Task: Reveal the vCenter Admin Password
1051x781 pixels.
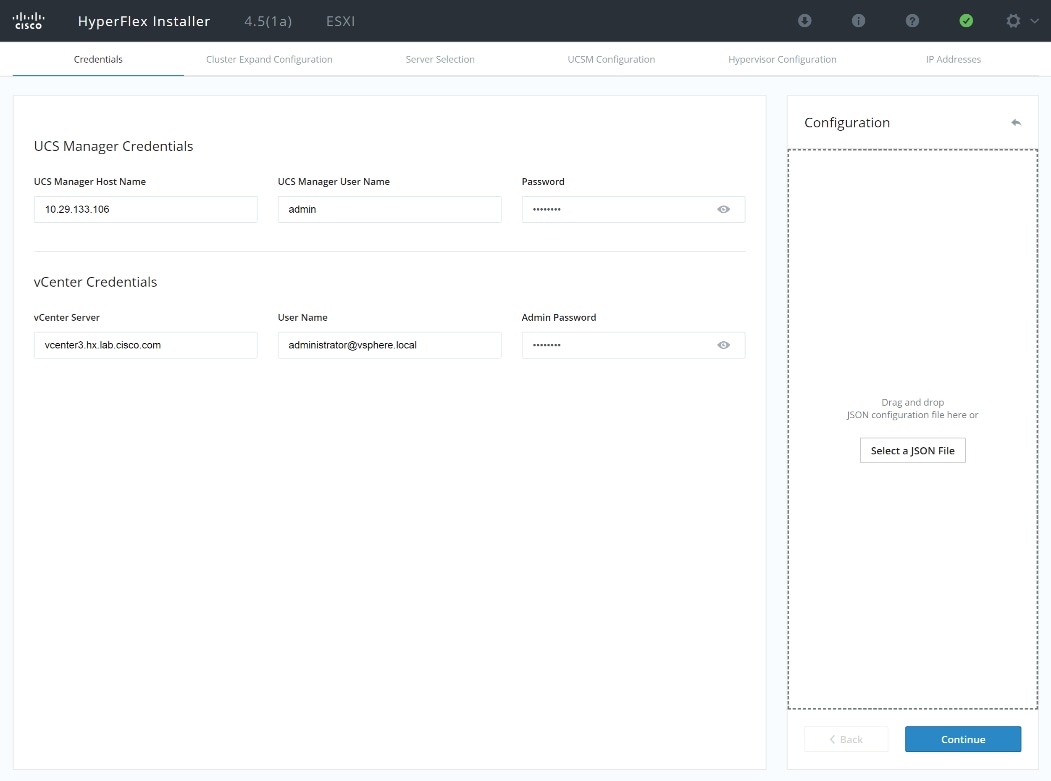Action: 723,345
